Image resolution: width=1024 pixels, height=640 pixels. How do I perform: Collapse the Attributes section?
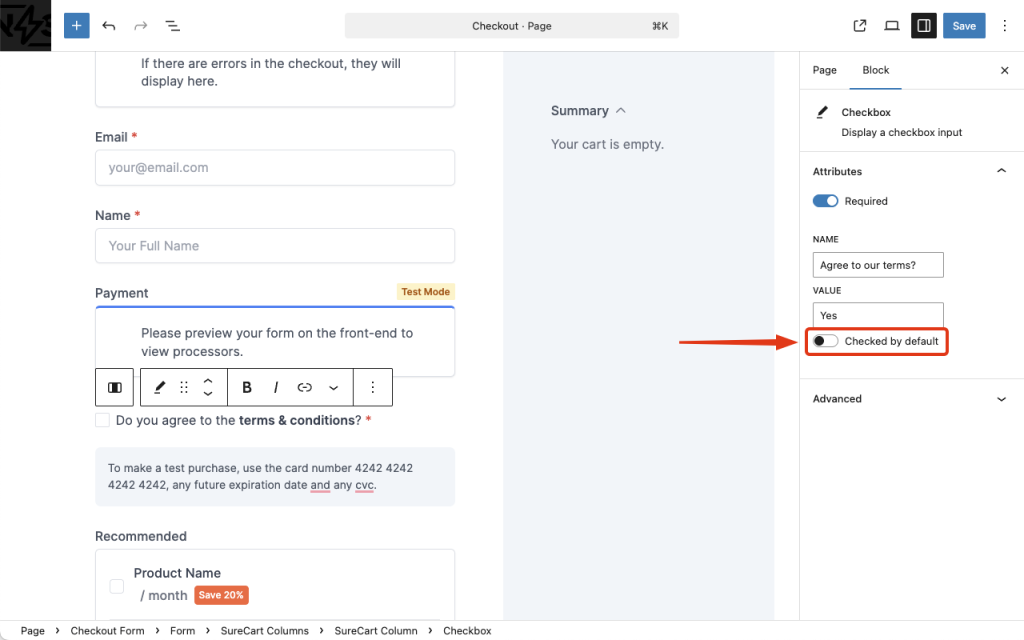pyautogui.click(x=1001, y=170)
